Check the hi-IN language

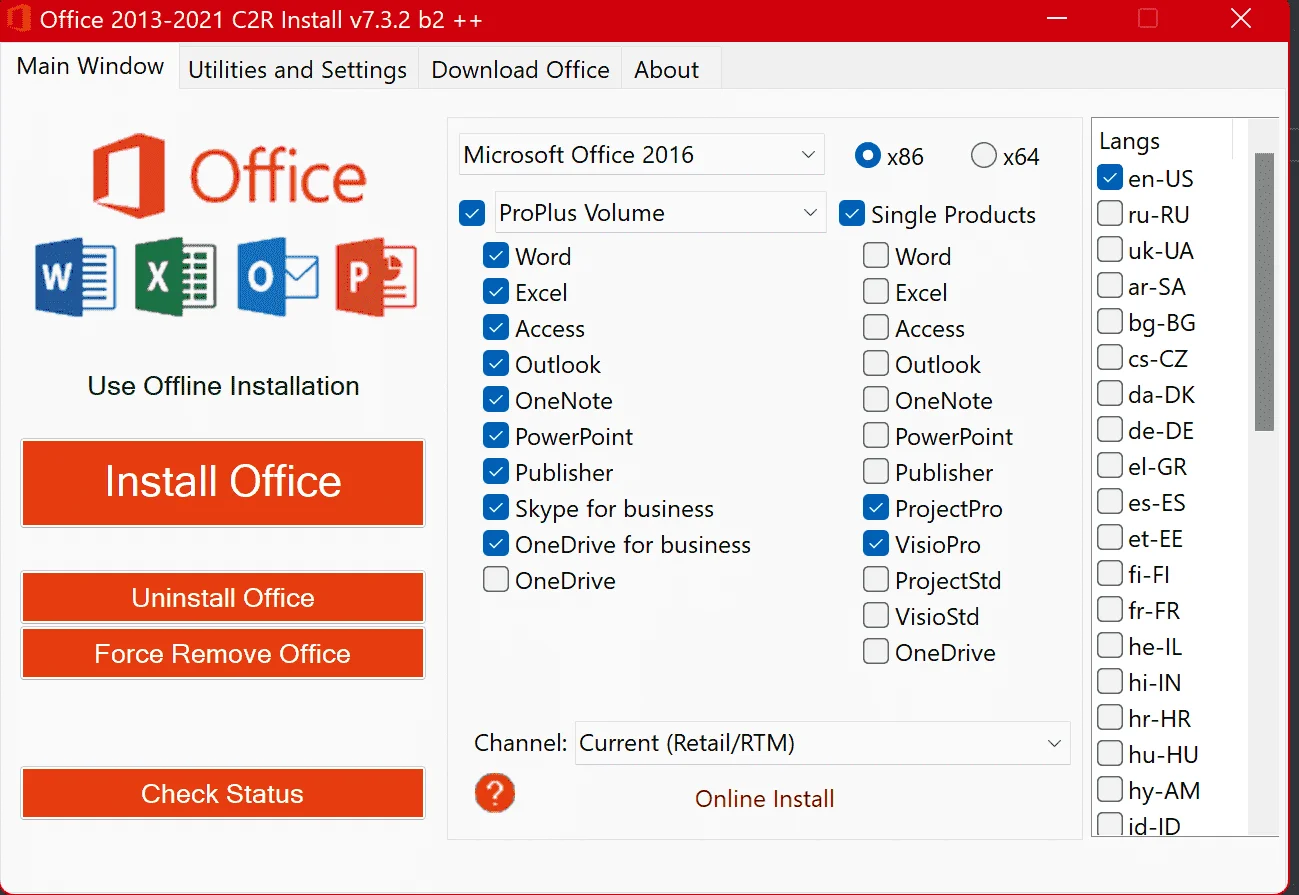(x=1110, y=682)
